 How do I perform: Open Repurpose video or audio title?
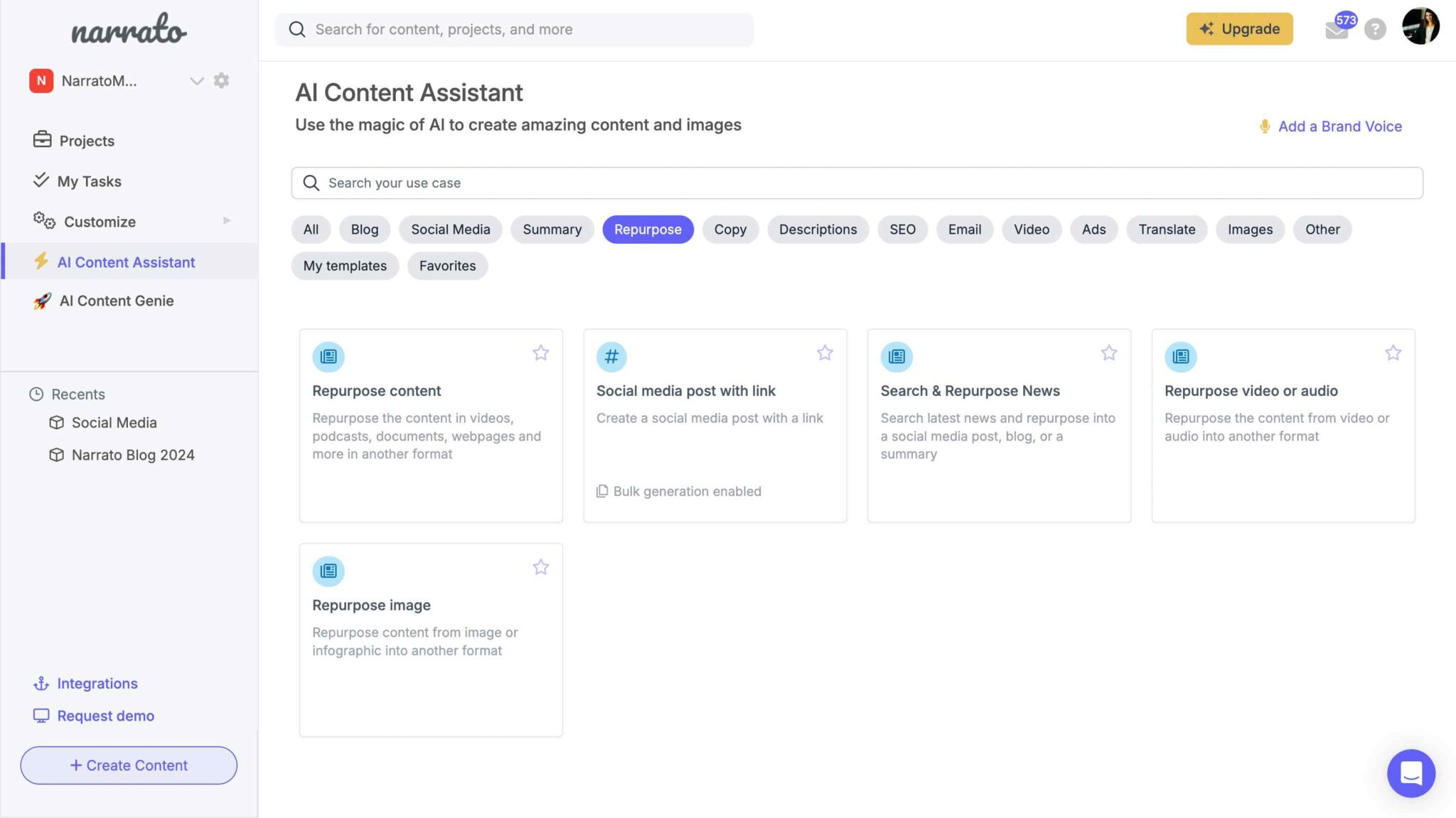click(1251, 390)
